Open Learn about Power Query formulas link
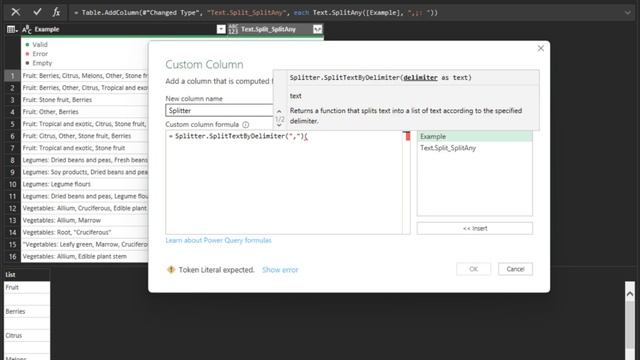Screen dimensions: 640x360 pos(218,240)
